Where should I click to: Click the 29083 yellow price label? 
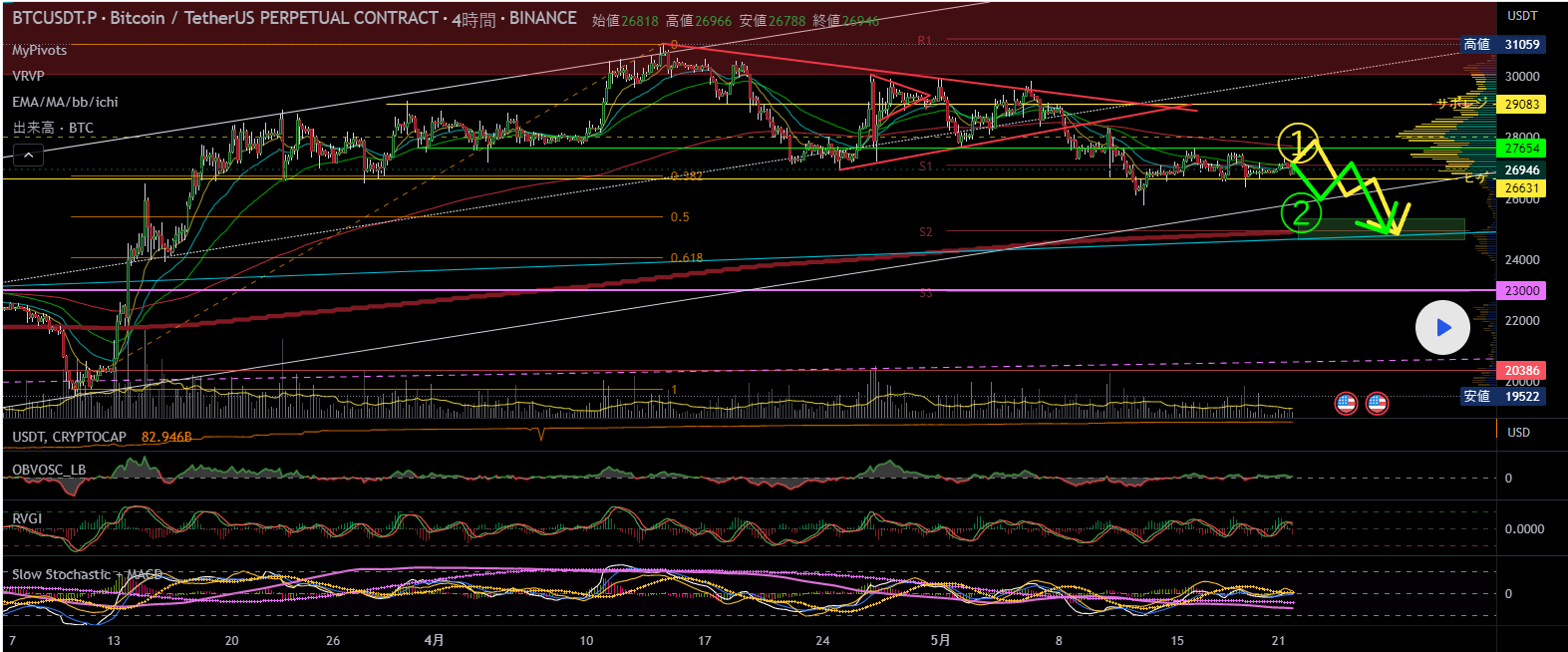point(1521,105)
